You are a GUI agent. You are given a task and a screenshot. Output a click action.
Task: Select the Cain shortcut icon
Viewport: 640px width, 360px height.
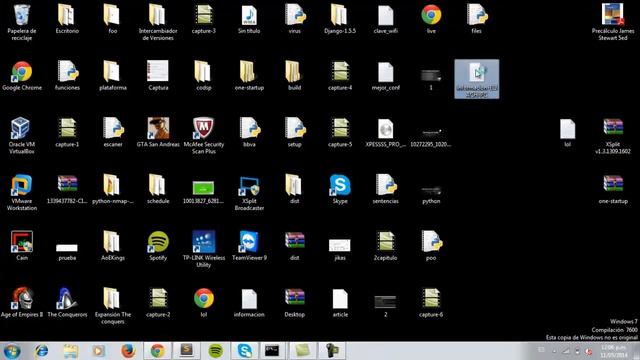[x=22, y=241]
